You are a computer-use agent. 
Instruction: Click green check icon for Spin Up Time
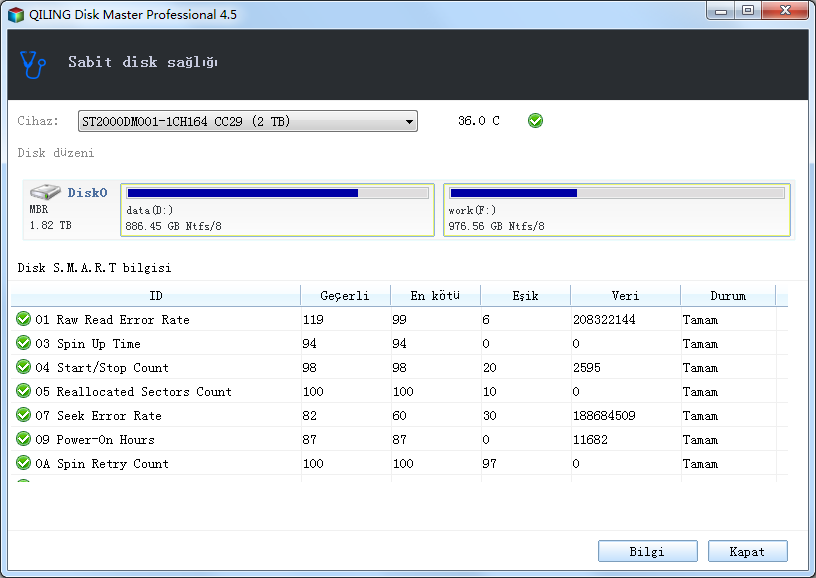[23, 342]
